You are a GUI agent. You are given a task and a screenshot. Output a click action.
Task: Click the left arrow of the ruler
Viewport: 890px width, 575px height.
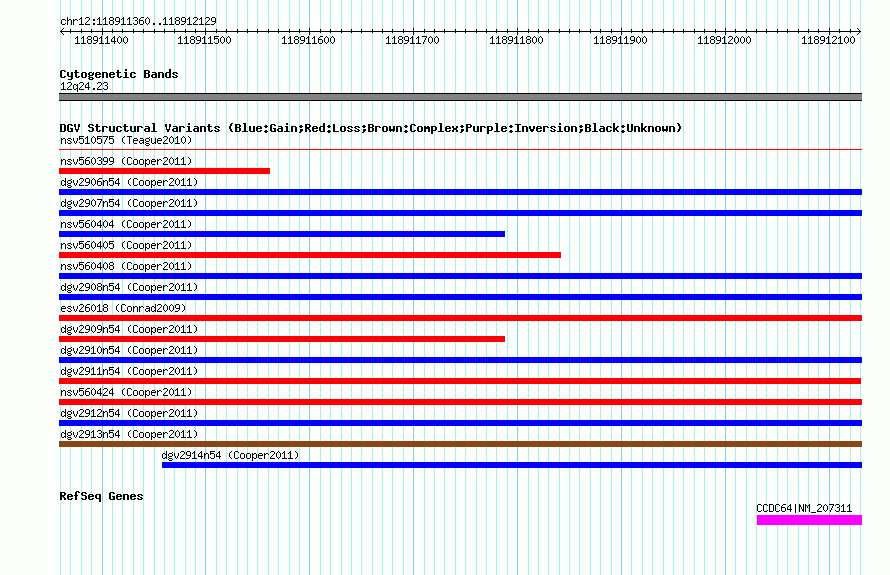pyautogui.click(x=62, y=31)
